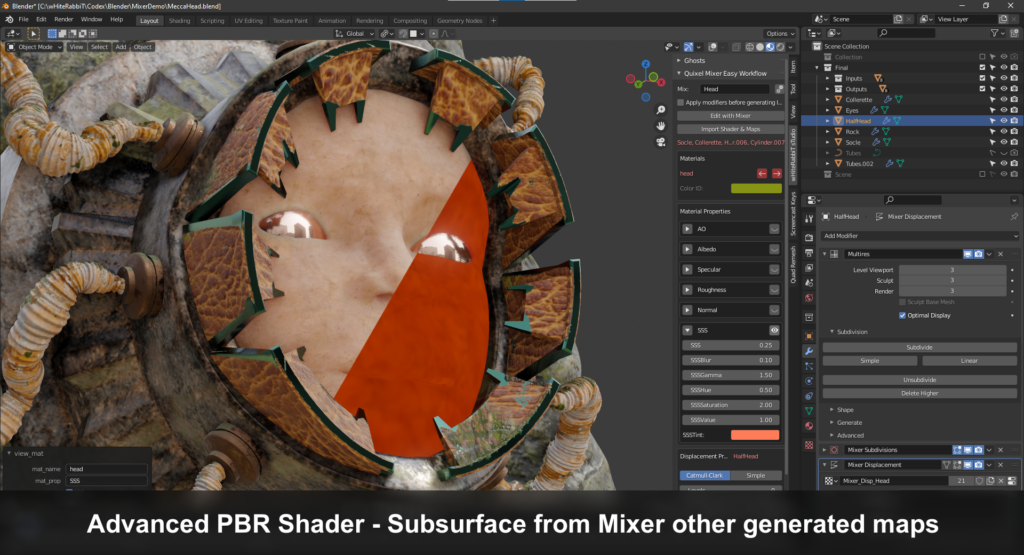Expand the Rock item in outliner
1024x555 pixels.
(828, 132)
